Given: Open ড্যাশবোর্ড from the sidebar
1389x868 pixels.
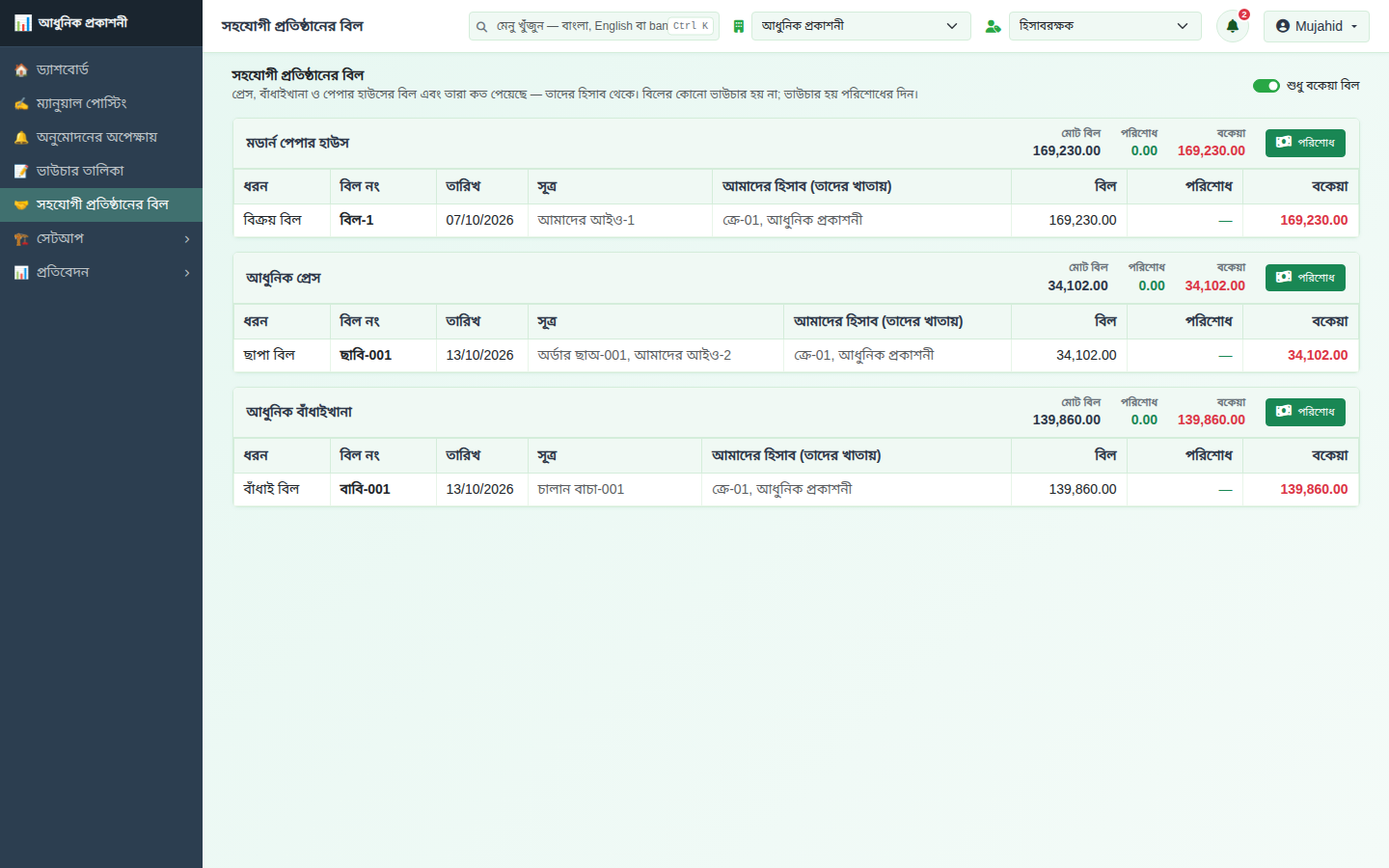Looking at the screenshot, I should click(101, 69).
